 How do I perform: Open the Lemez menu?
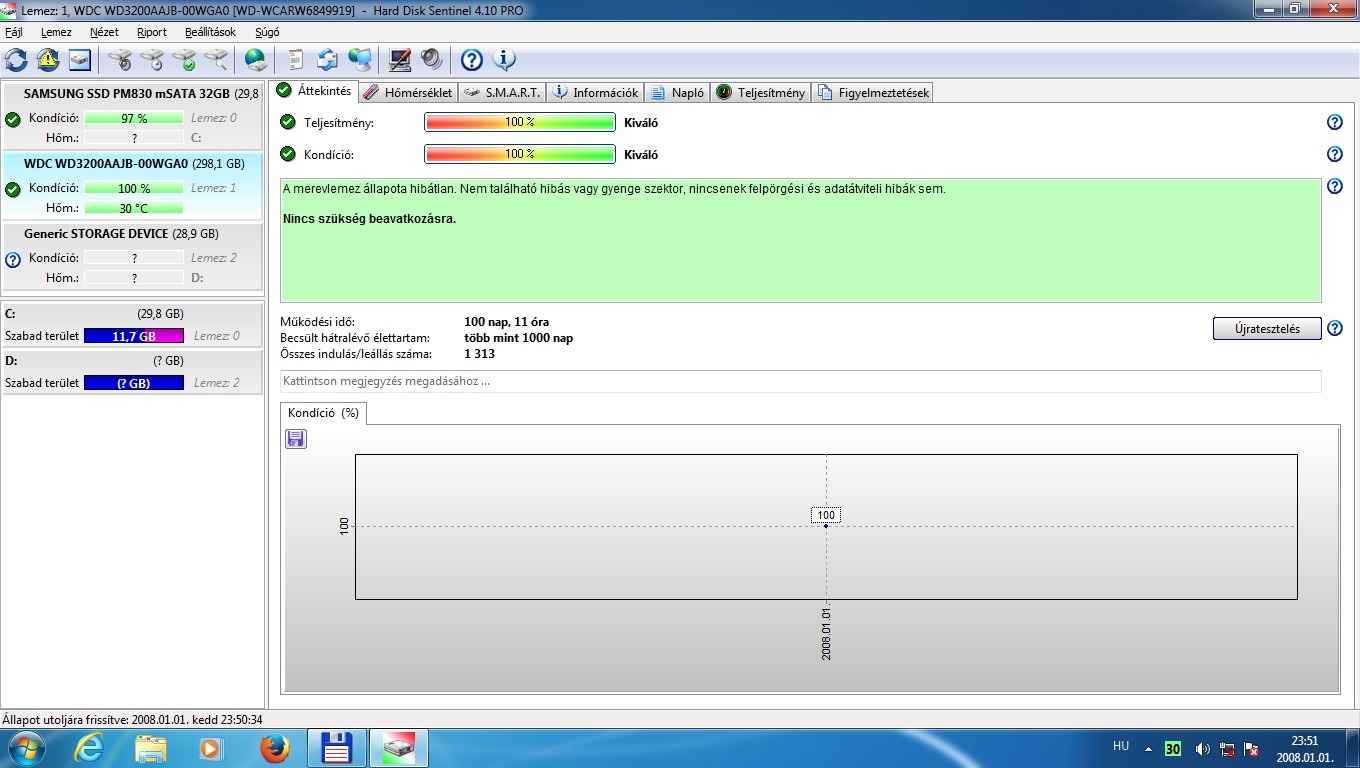(x=56, y=32)
